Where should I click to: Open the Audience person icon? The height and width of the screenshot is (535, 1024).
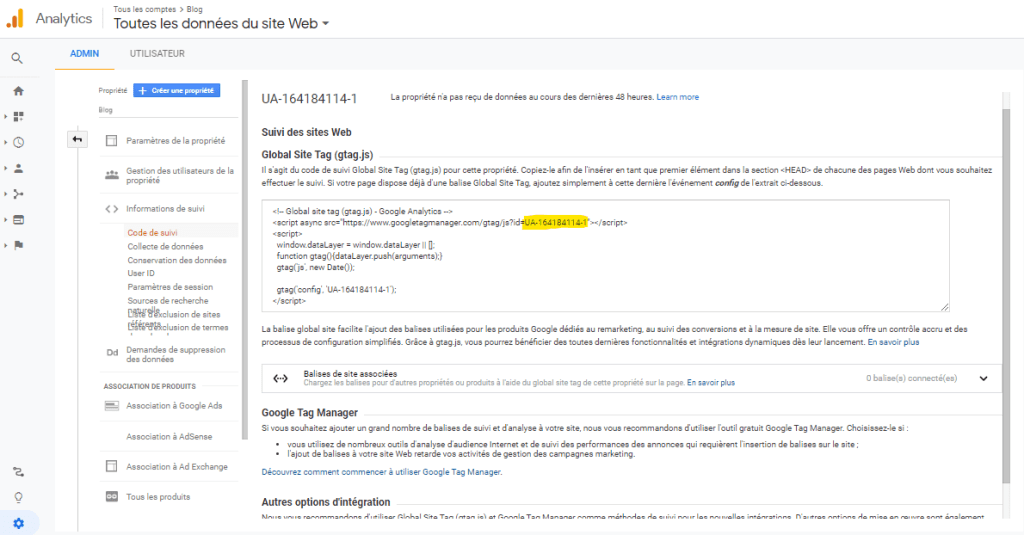pyautogui.click(x=18, y=168)
